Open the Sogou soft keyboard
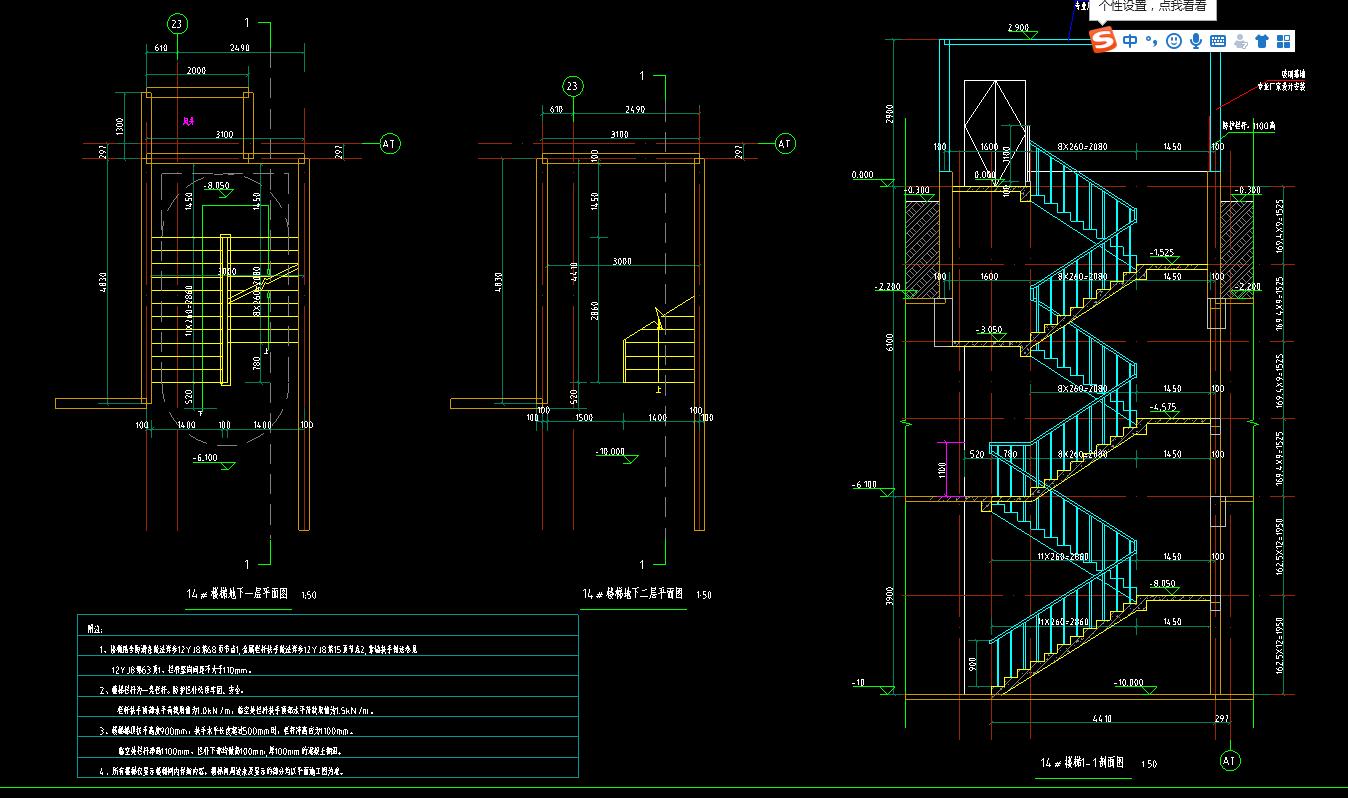The width and height of the screenshot is (1348, 798). (1218, 41)
